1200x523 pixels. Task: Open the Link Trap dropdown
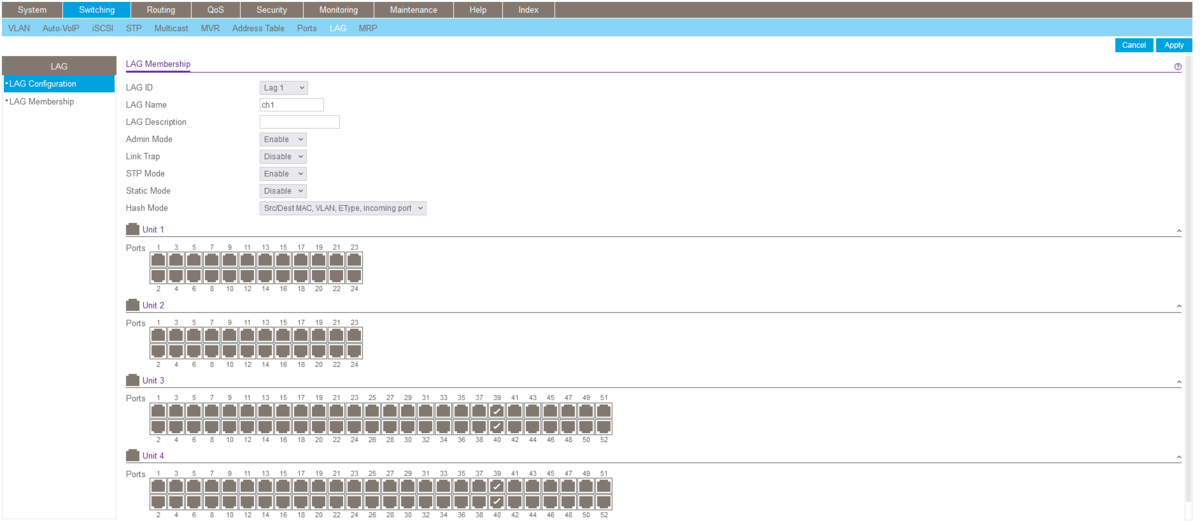[283, 157]
